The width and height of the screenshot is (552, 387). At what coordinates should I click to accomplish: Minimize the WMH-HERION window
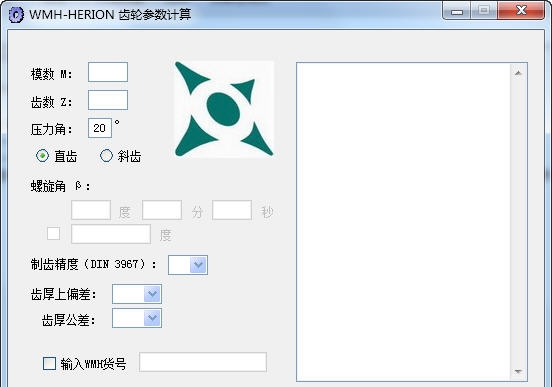tap(457, 11)
